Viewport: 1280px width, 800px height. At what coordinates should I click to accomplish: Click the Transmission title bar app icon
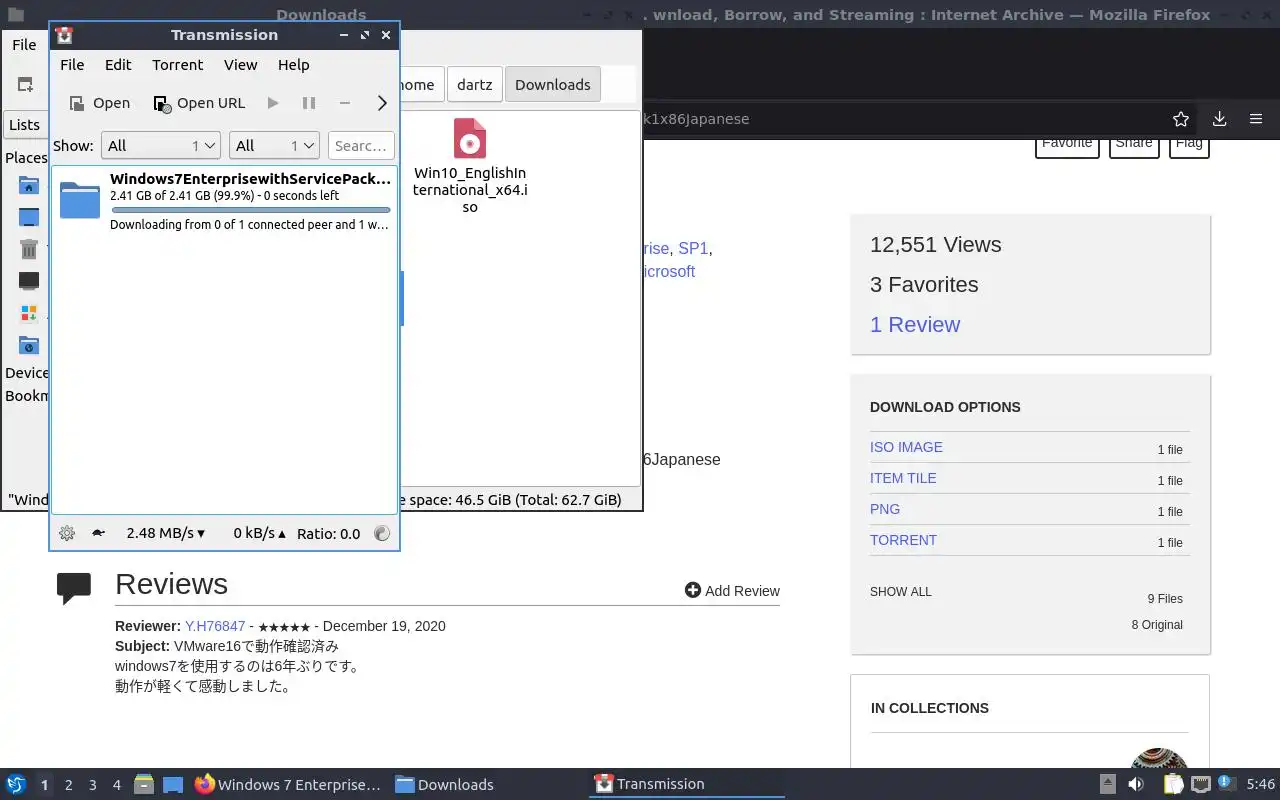64,35
